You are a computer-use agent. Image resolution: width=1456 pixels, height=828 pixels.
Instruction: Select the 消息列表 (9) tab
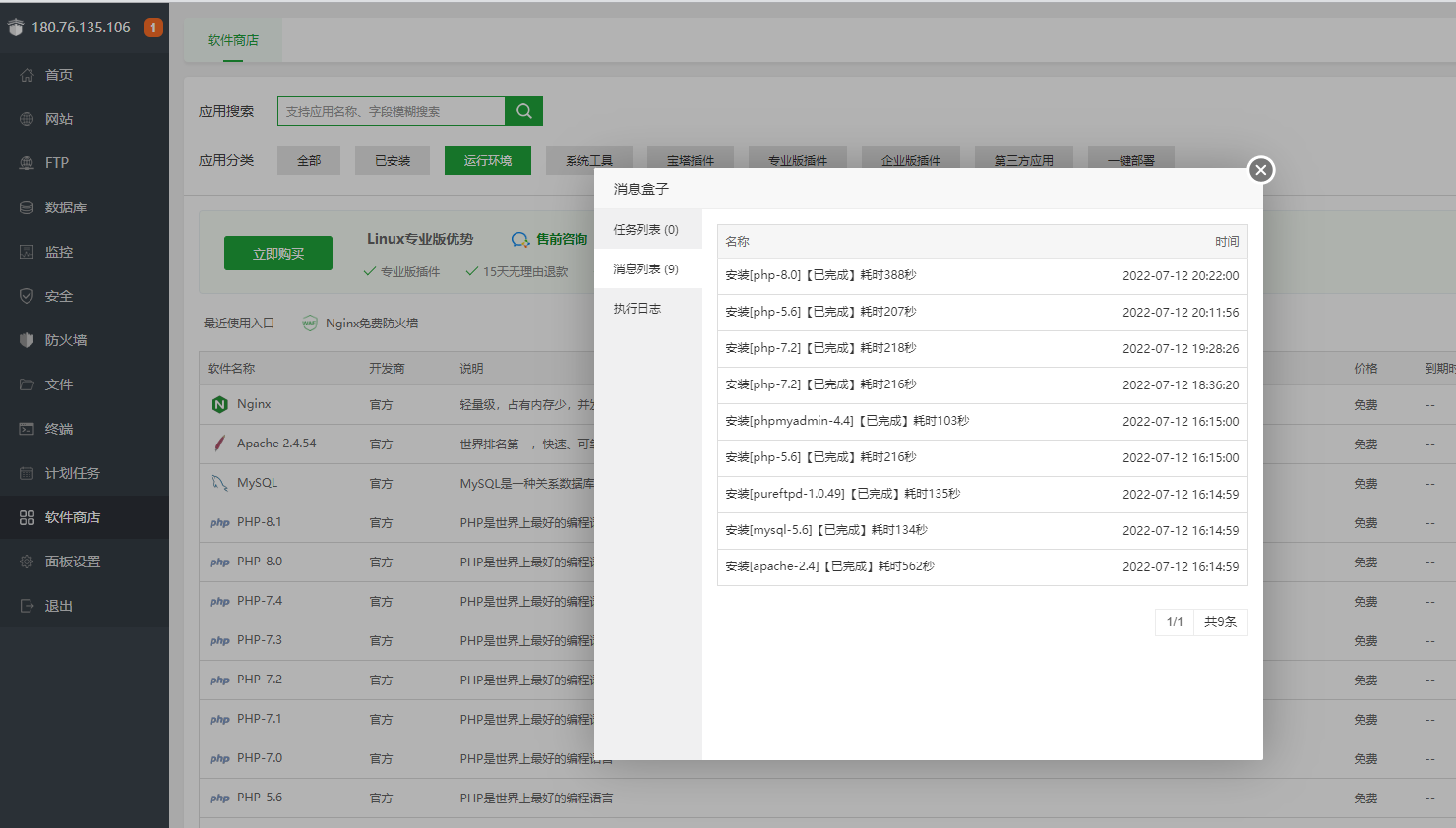point(648,268)
